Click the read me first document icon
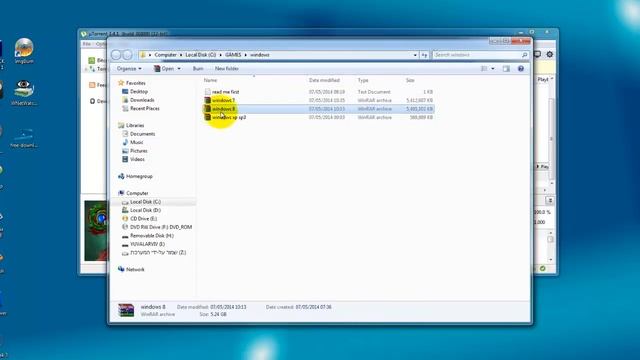 (x=207, y=92)
